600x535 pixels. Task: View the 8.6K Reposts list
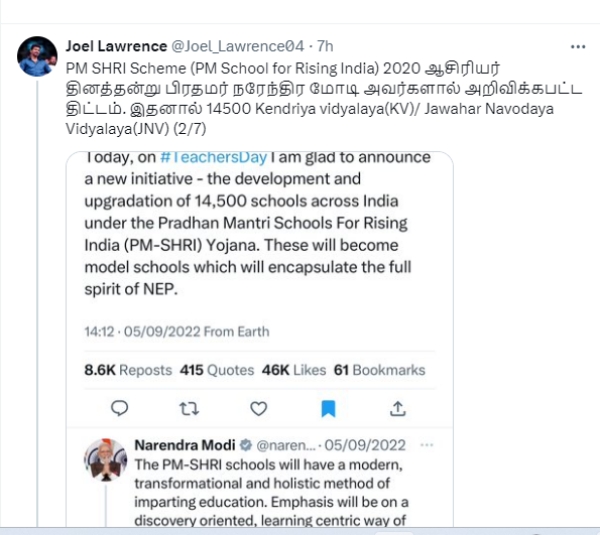128,370
